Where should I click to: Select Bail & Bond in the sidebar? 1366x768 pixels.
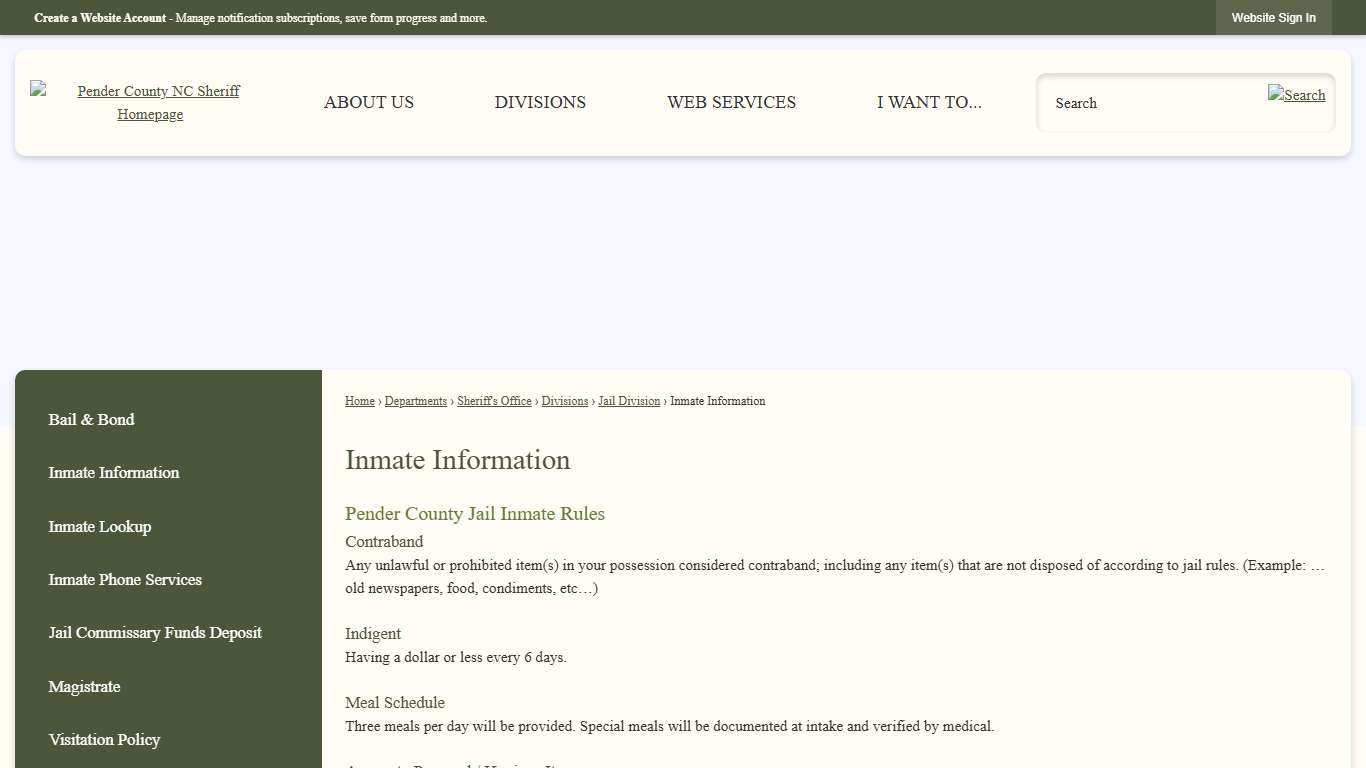[x=91, y=419]
